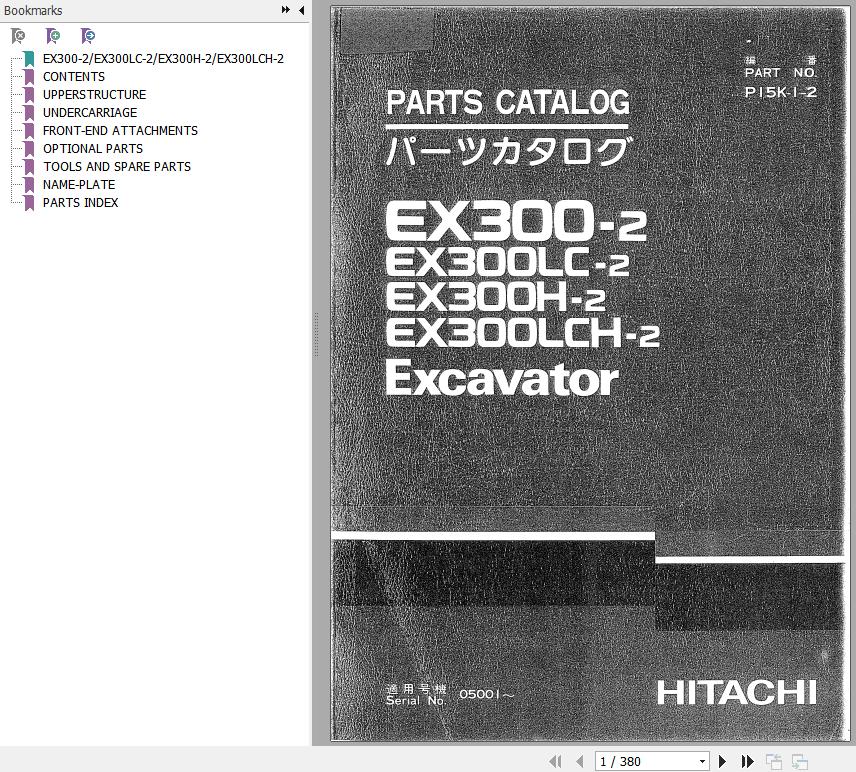
Task: Expand the bookmarks panel options arrows
Action: pyautogui.click(x=286, y=10)
